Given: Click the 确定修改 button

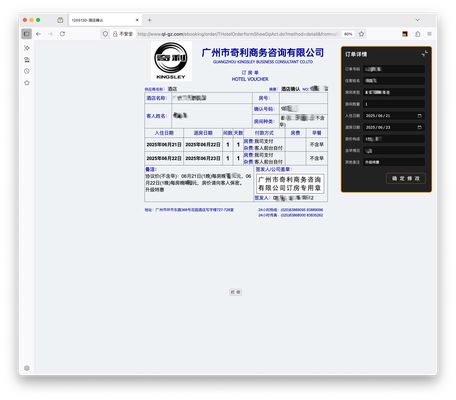Looking at the screenshot, I should point(406,178).
